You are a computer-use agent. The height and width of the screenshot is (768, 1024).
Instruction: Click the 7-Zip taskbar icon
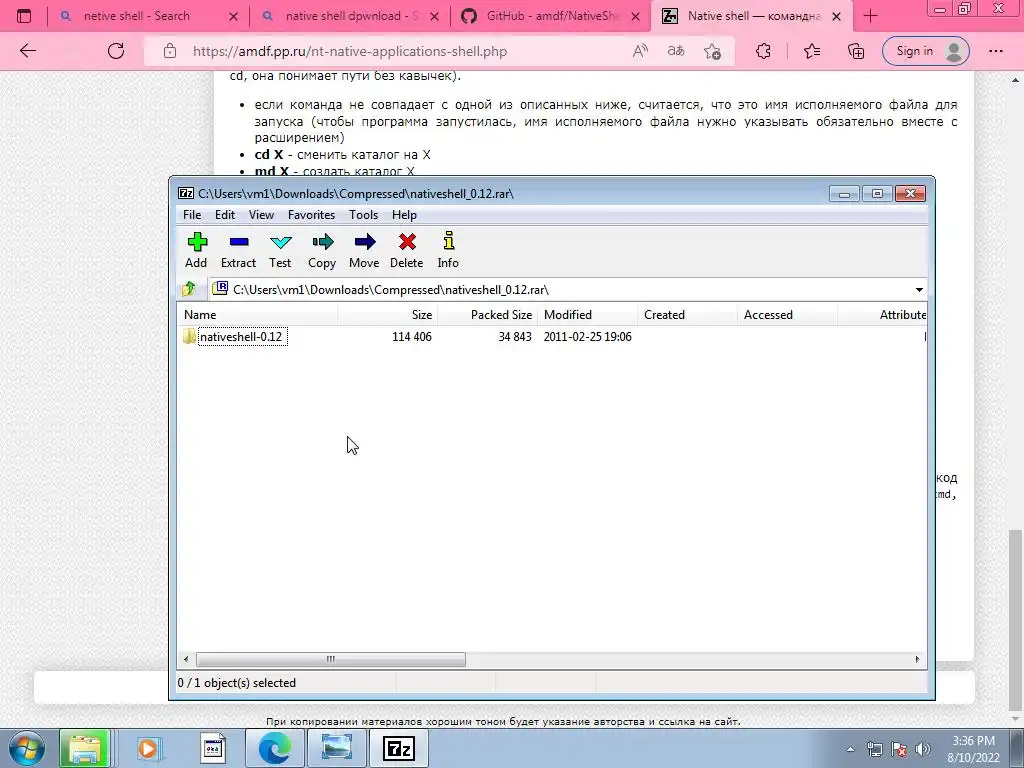pos(399,748)
